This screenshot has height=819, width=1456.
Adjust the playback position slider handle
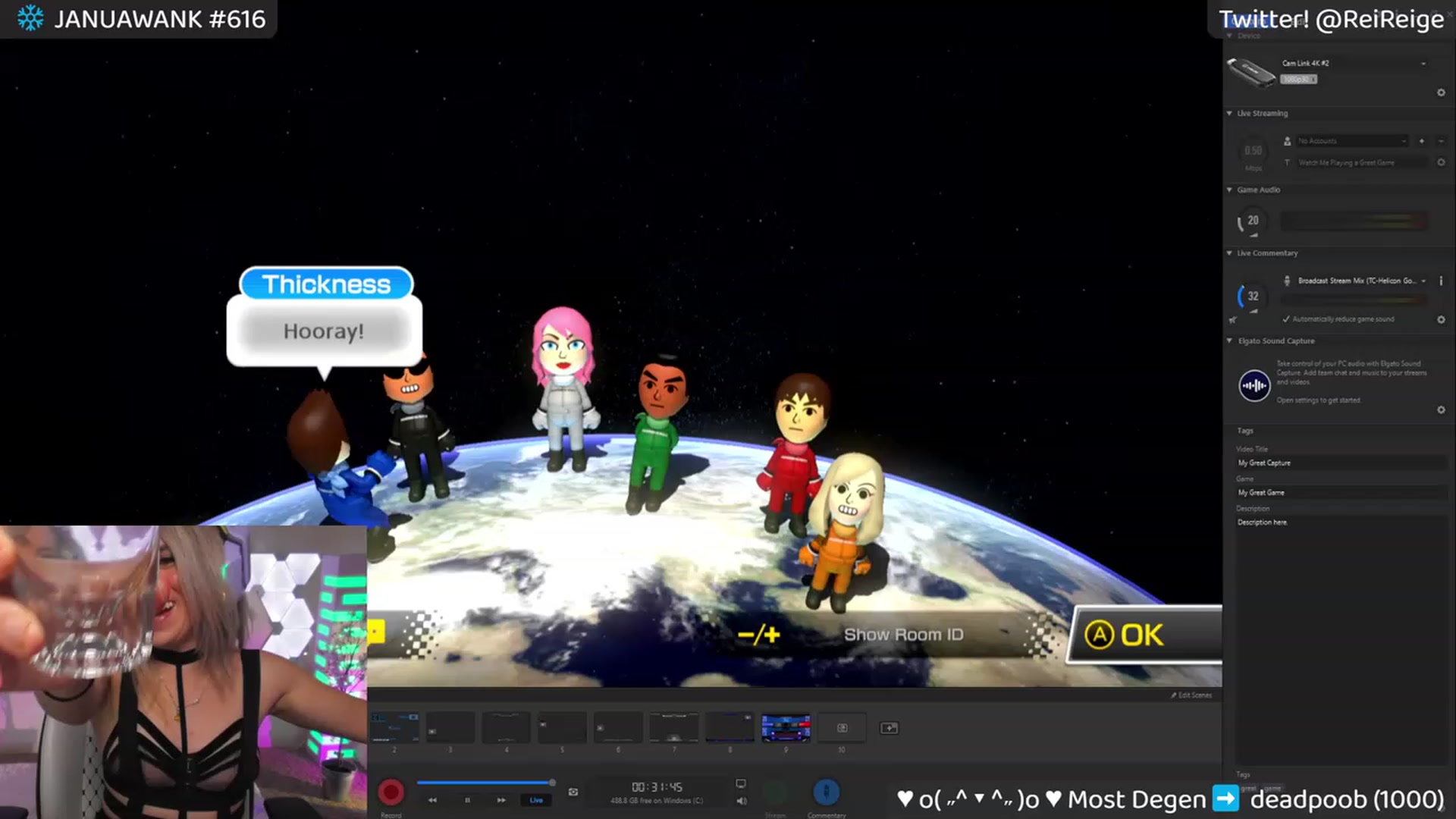pos(552,783)
